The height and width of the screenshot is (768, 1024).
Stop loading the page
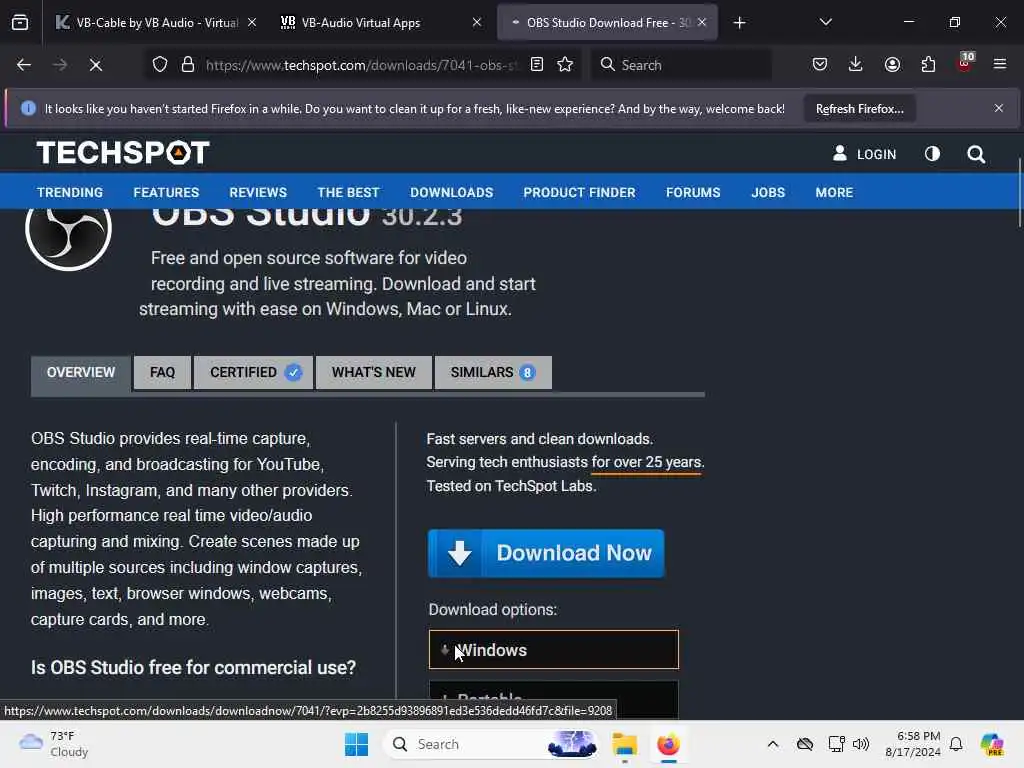pyautogui.click(x=95, y=65)
